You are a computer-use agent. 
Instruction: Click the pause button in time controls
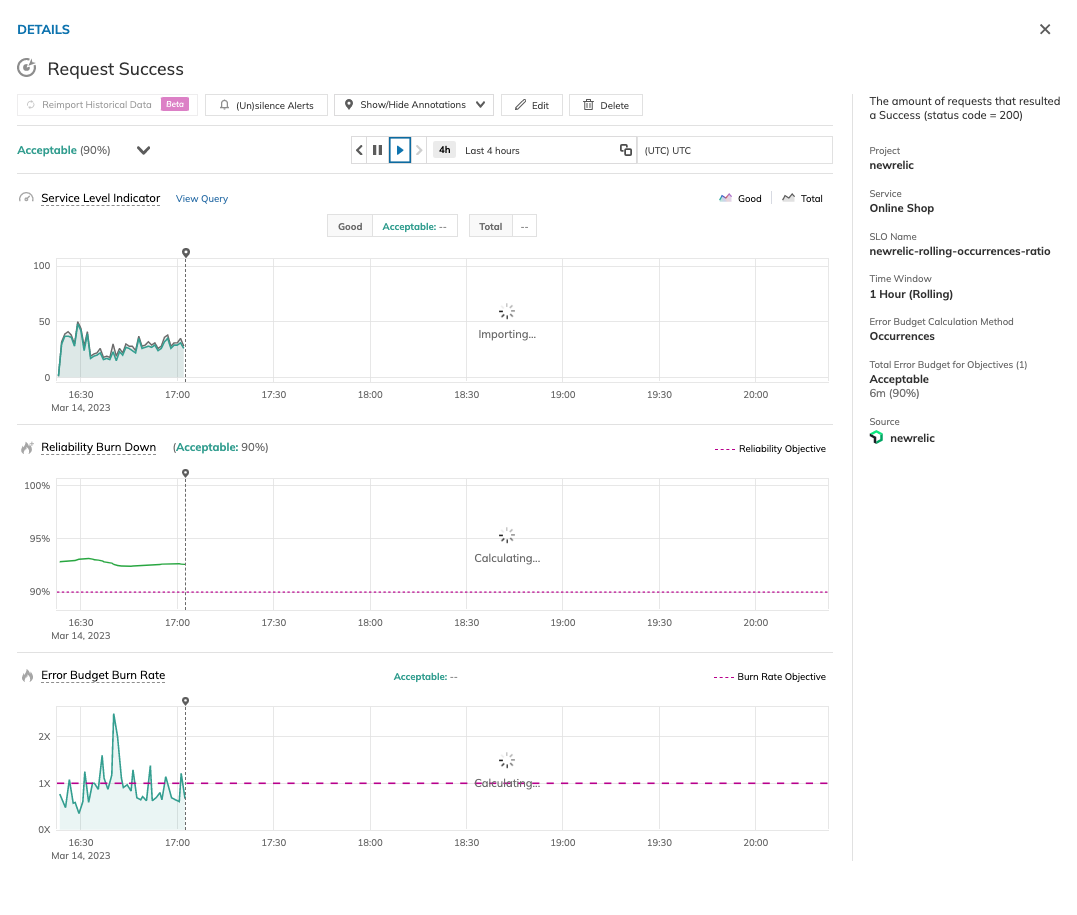coord(378,150)
